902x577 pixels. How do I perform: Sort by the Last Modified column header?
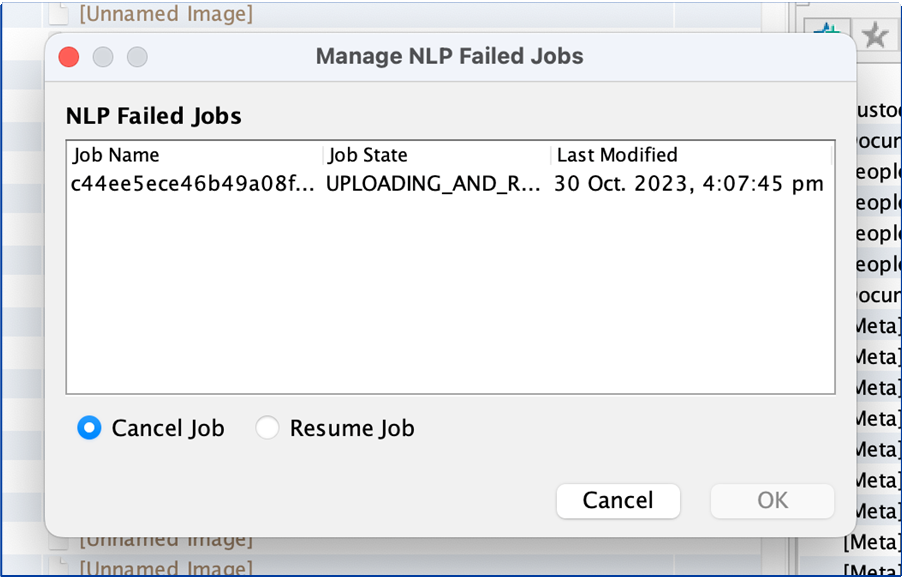tap(691, 155)
